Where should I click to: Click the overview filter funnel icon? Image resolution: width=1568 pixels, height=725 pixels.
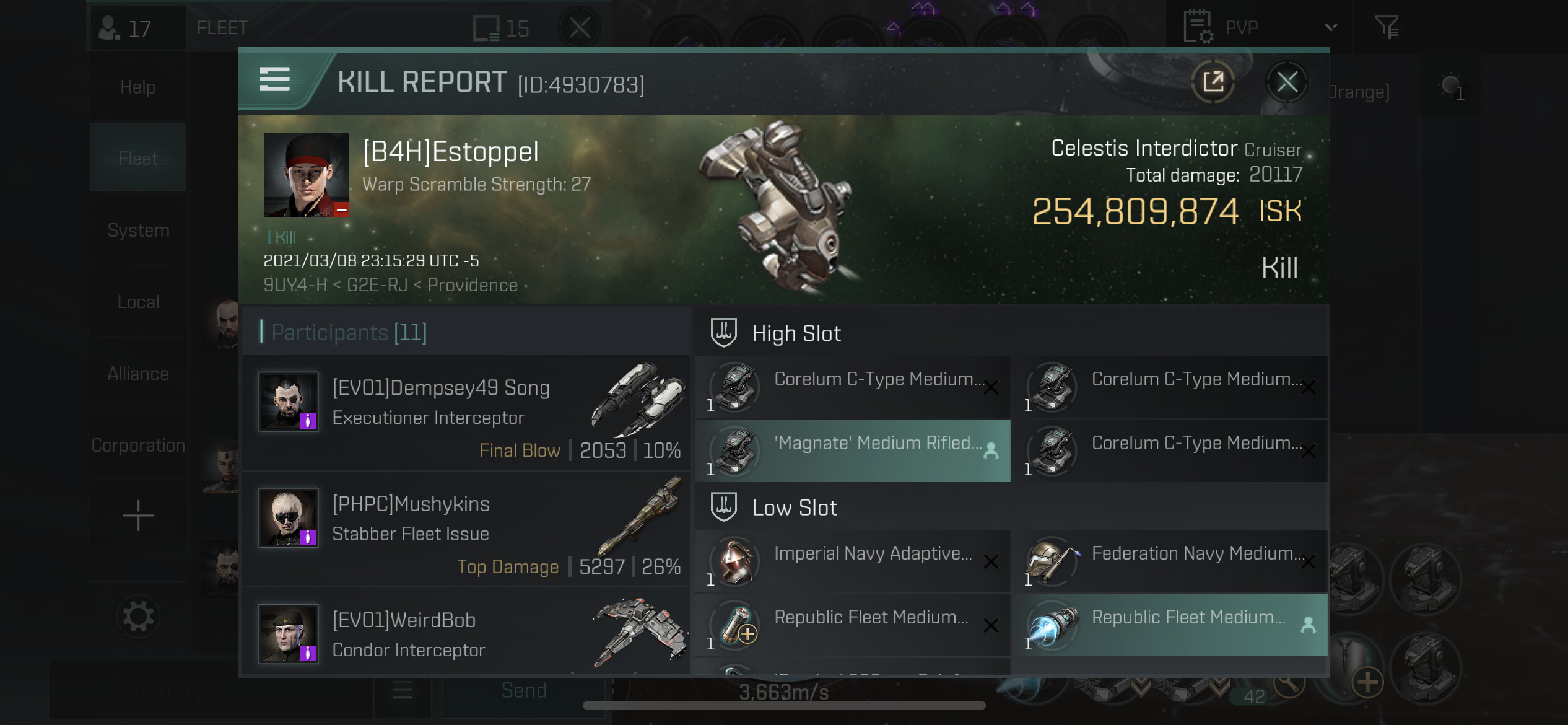click(1387, 27)
